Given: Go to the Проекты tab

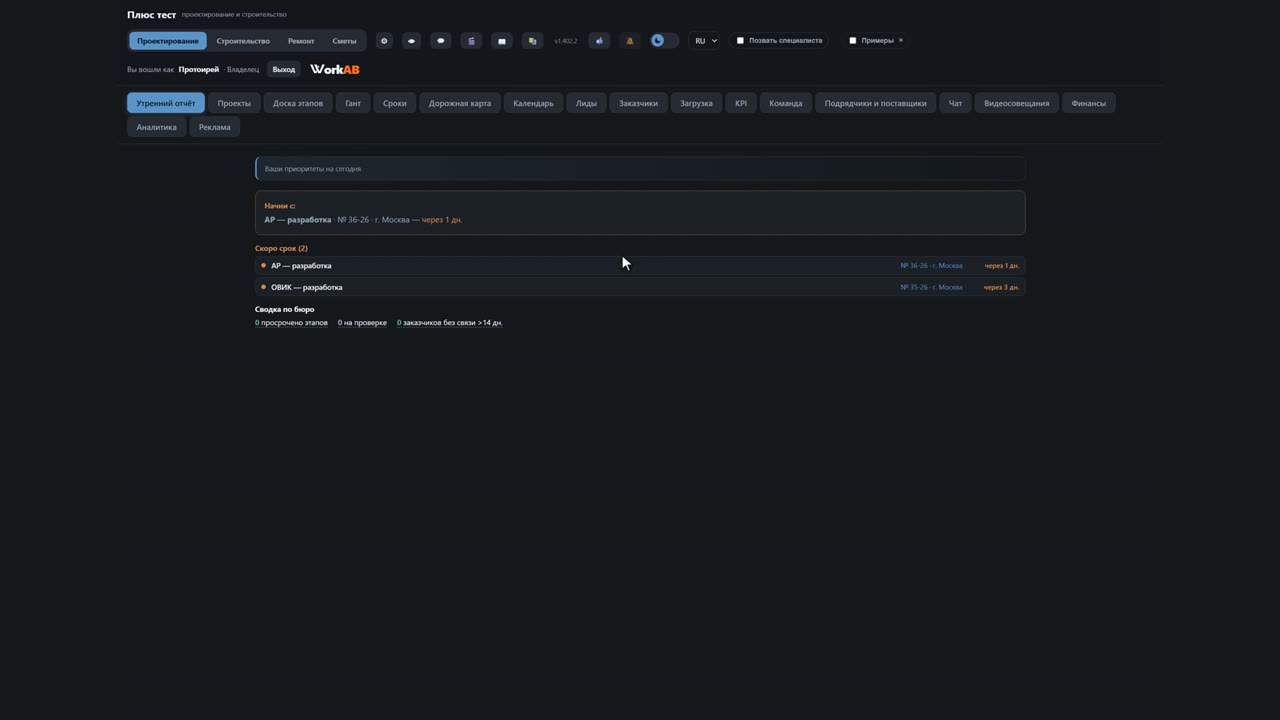Looking at the screenshot, I should [234, 103].
